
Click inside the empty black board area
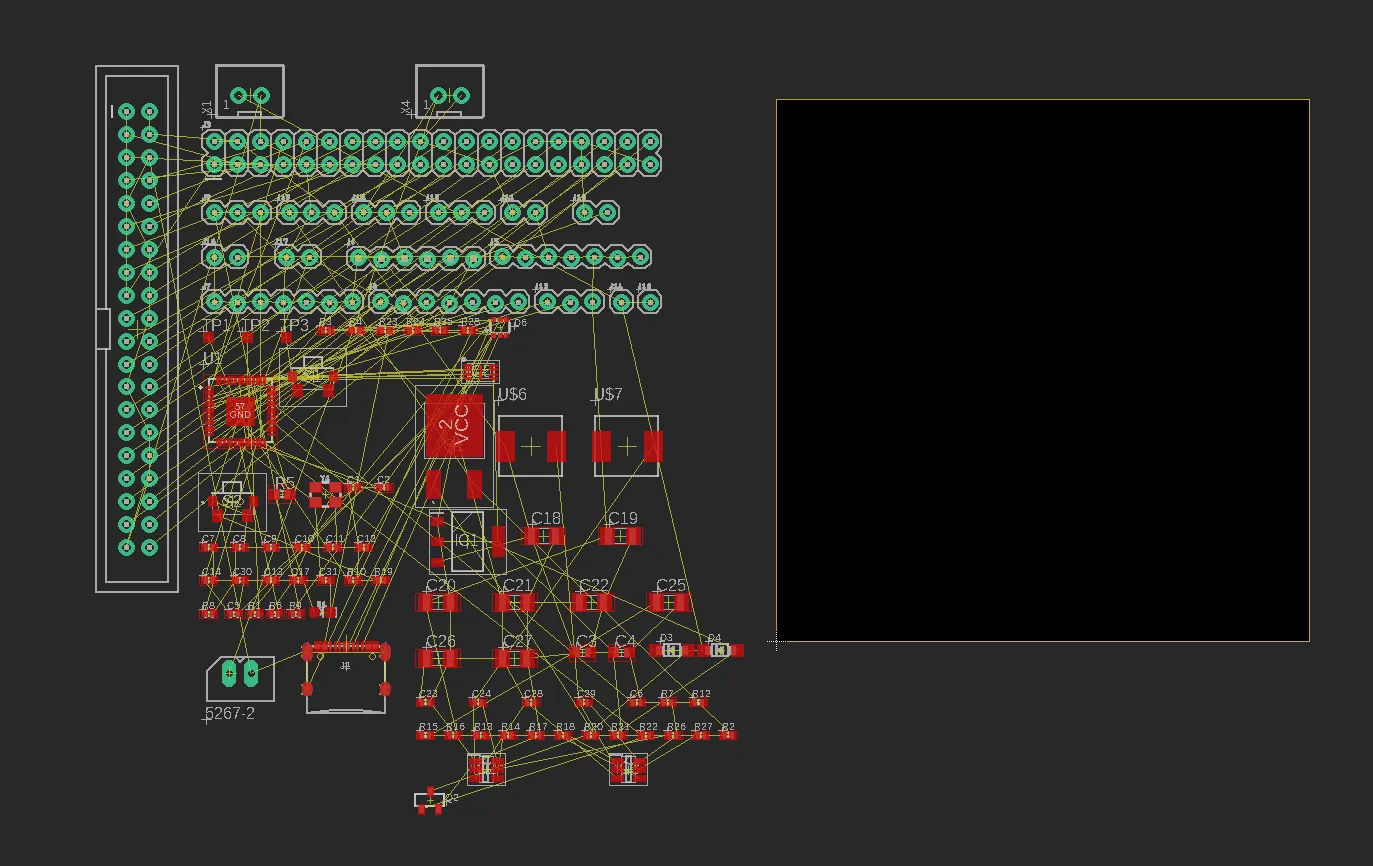pos(1043,370)
